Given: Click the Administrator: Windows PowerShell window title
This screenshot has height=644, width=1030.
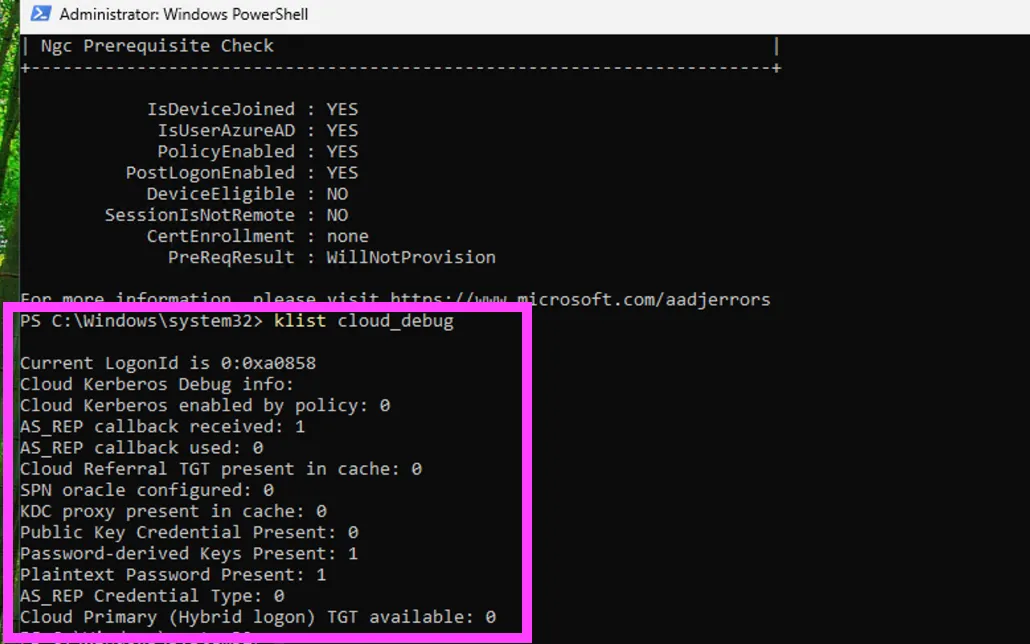Looking at the screenshot, I should point(184,15).
